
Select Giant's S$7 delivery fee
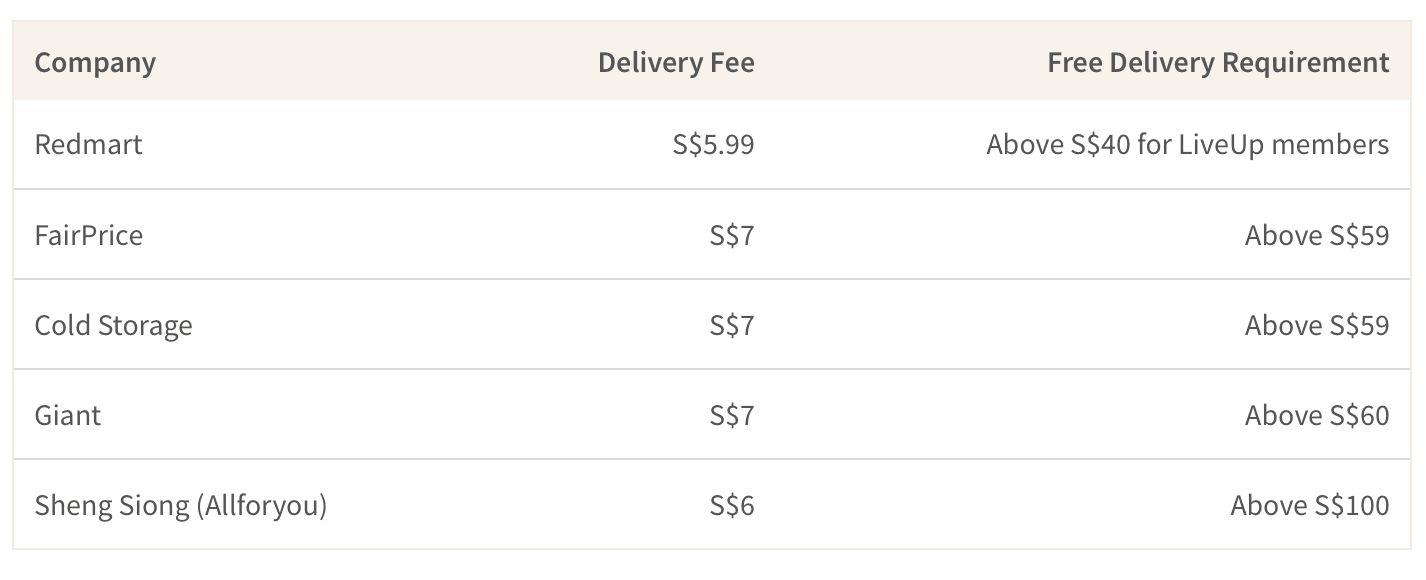pos(732,415)
